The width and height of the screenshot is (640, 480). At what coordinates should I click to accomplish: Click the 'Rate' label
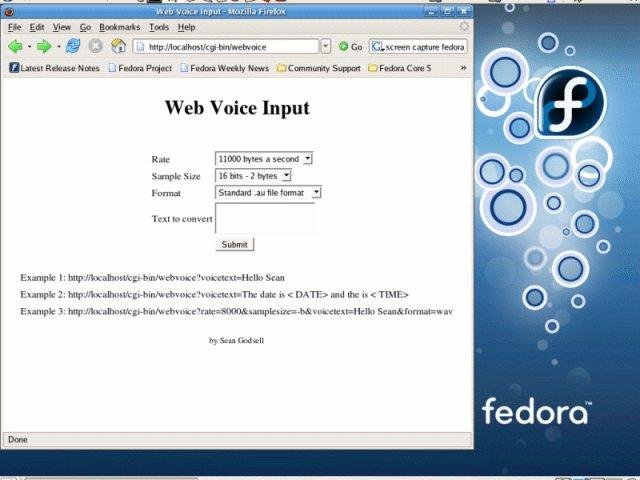pos(160,160)
